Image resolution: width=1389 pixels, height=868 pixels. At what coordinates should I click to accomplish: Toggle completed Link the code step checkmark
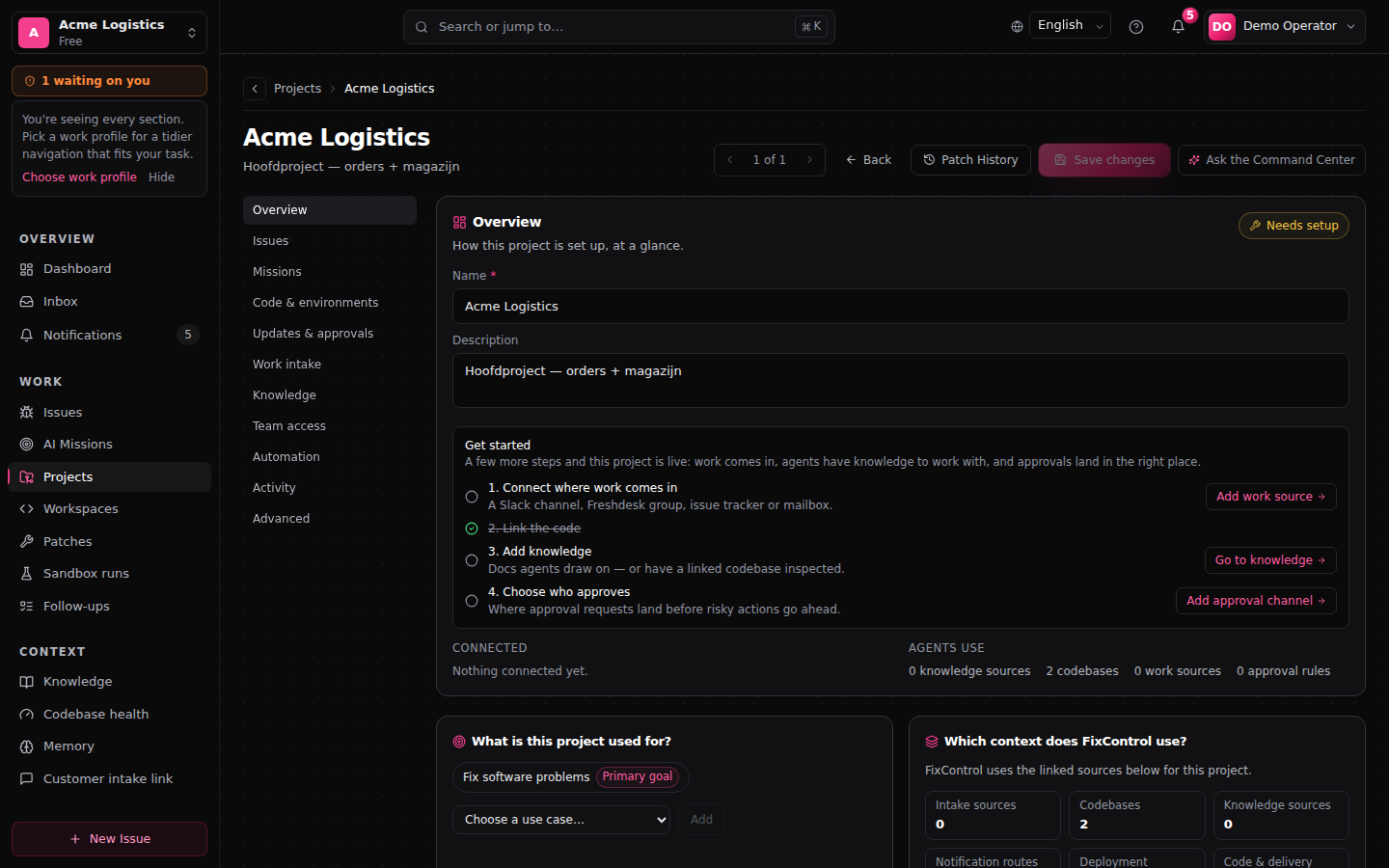tap(472, 529)
